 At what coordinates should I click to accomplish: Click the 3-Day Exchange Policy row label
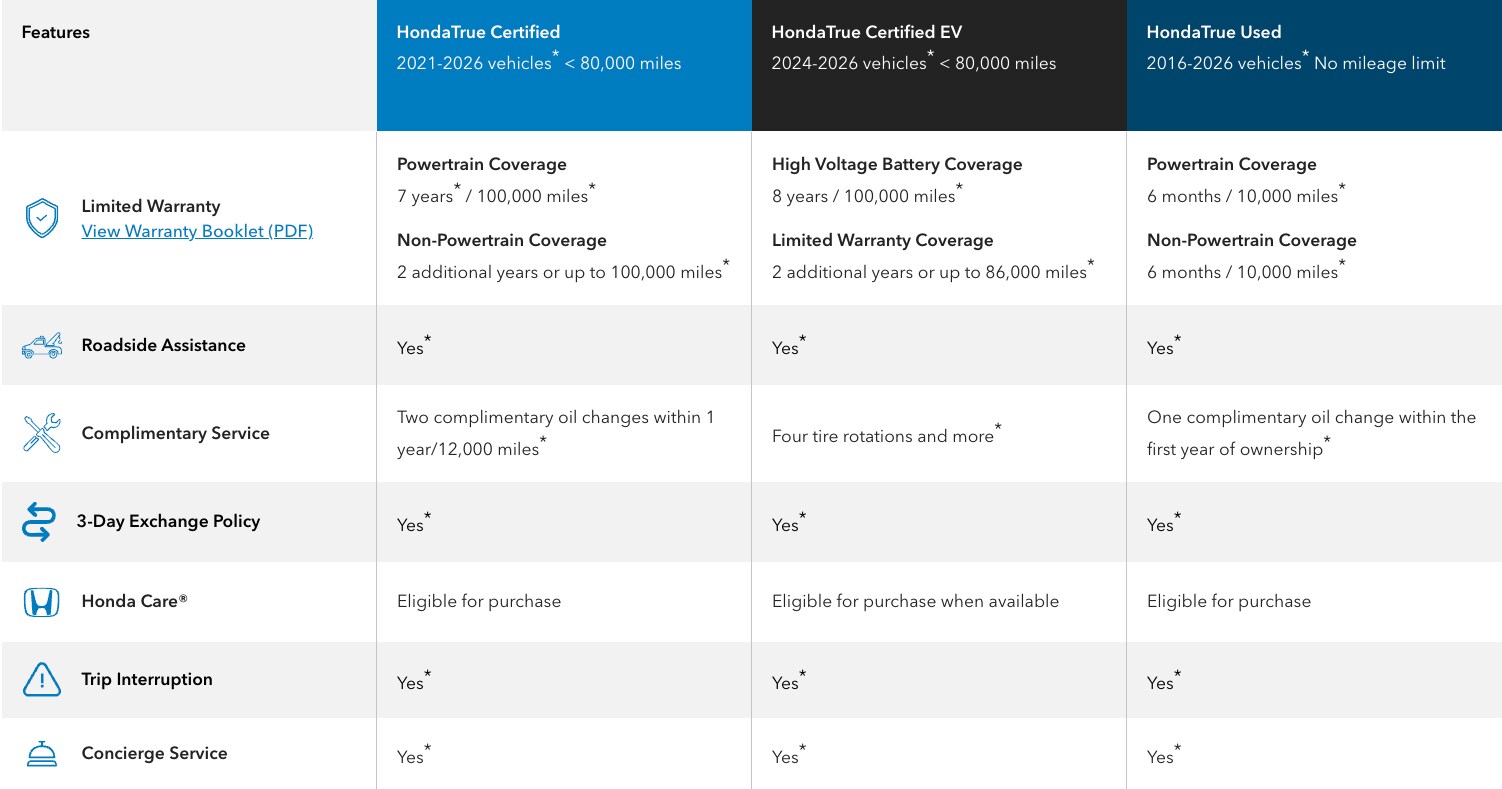coord(168,521)
